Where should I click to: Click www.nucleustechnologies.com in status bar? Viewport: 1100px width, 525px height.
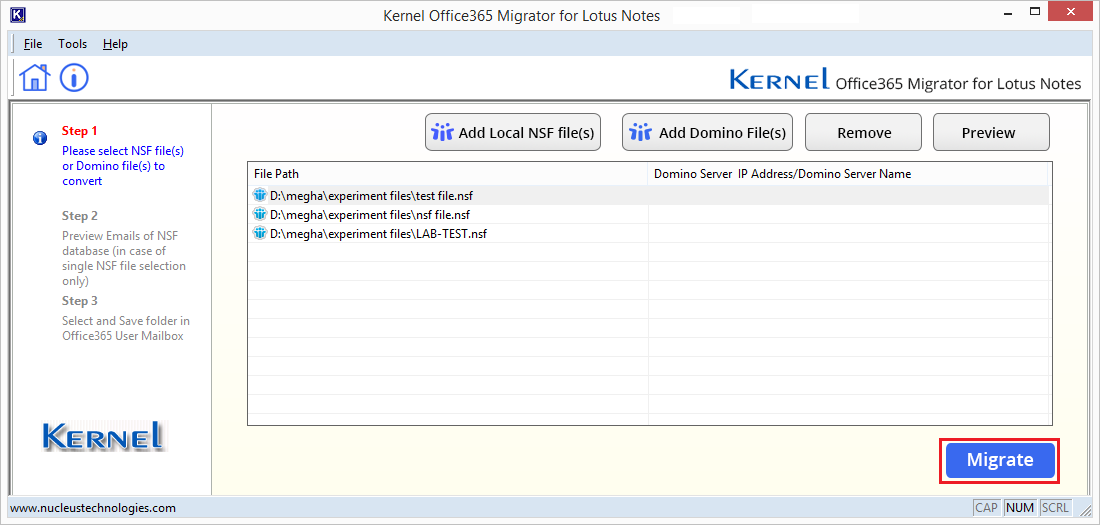93,507
